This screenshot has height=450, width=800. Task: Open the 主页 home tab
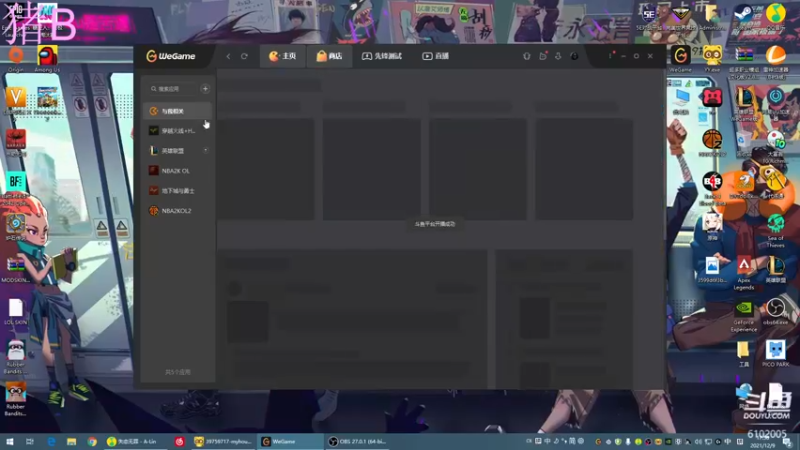coord(283,56)
